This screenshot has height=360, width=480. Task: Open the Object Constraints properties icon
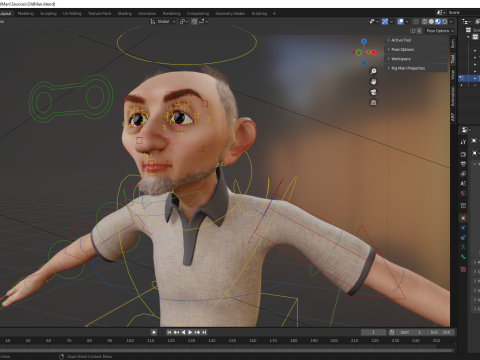coord(463,238)
